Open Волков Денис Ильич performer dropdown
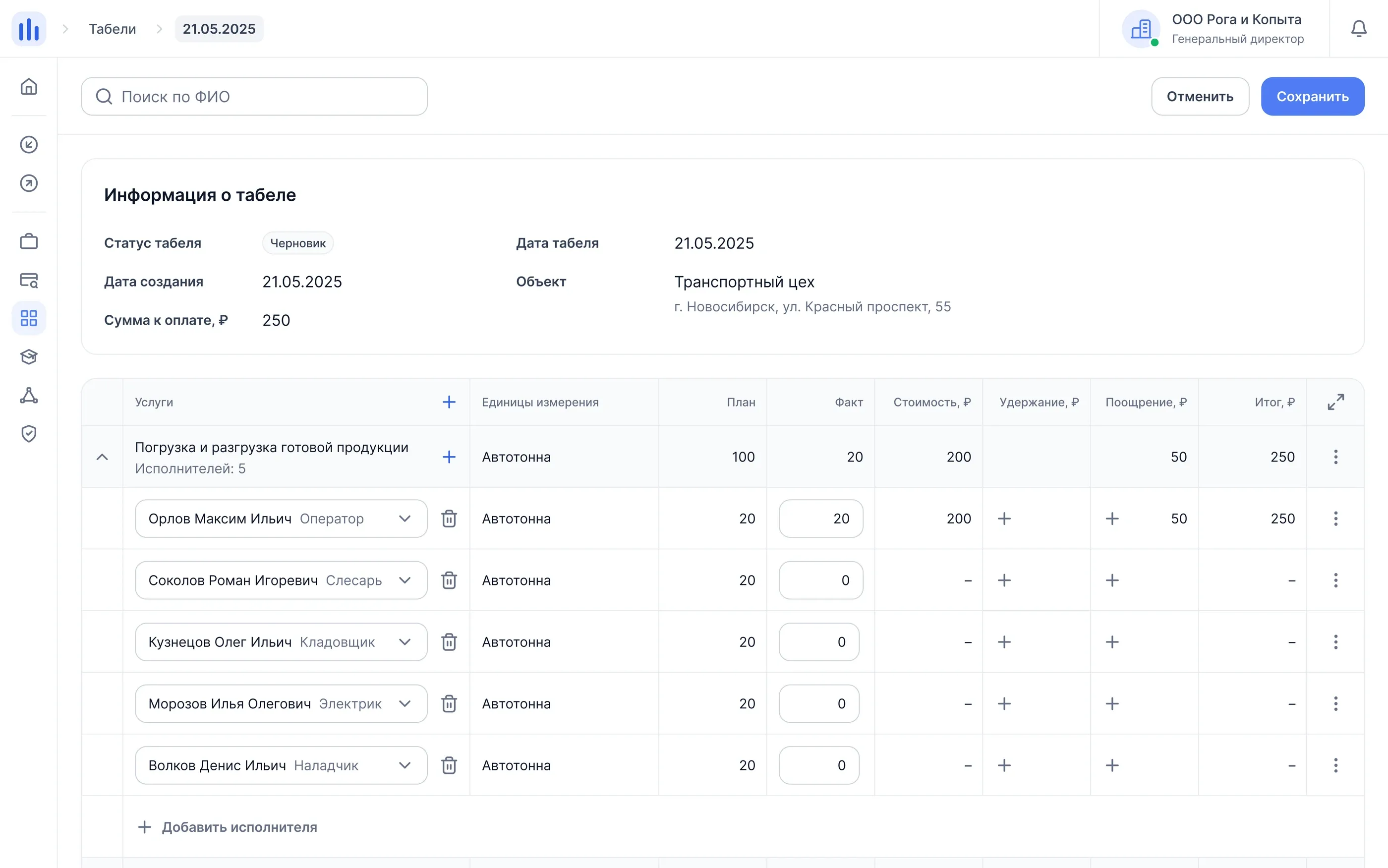 coord(281,765)
